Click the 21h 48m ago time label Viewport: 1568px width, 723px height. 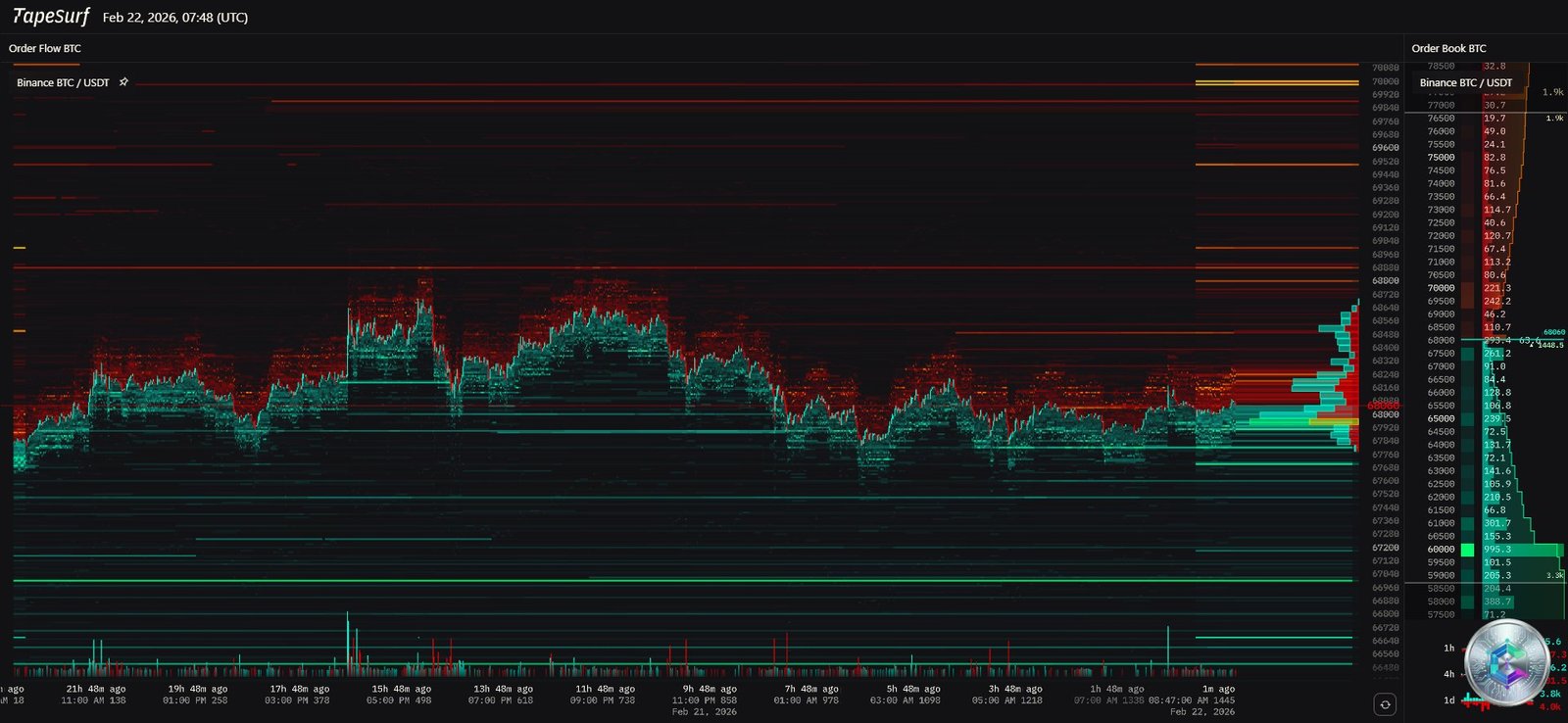pyautogui.click(x=95, y=689)
